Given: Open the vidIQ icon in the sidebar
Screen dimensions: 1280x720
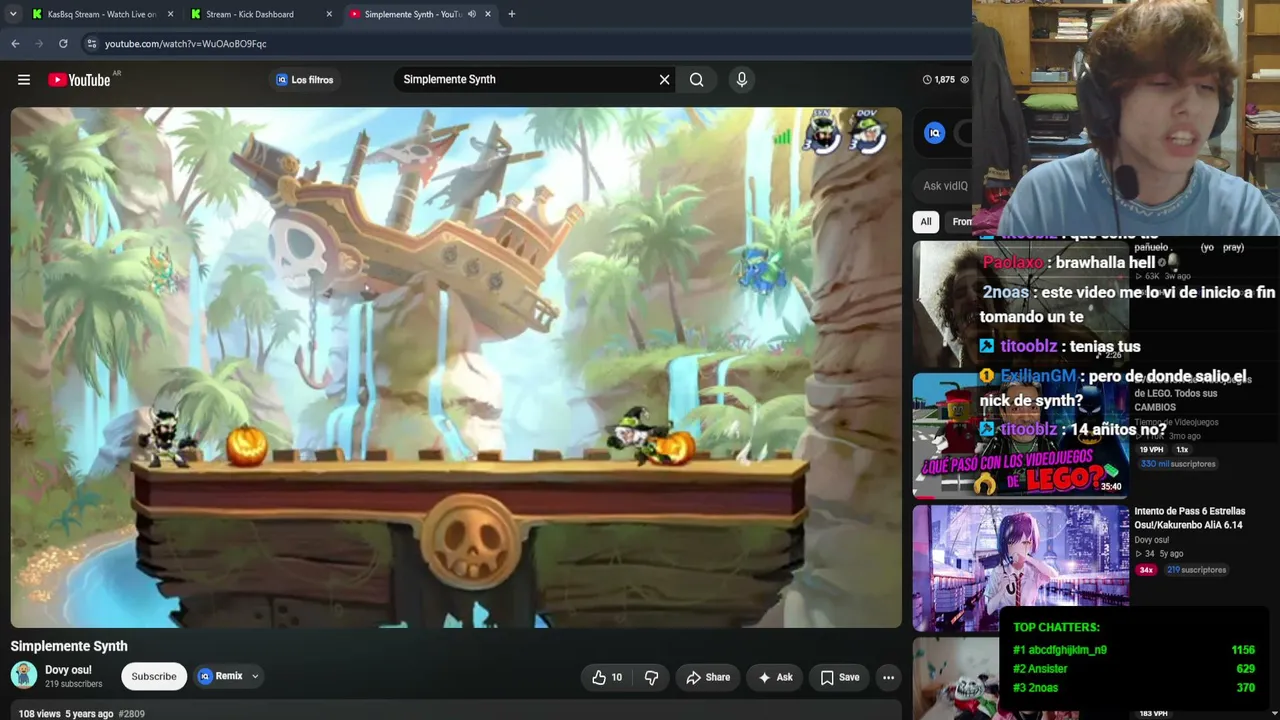Looking at the screenshot, I should (x=934, y=133).
